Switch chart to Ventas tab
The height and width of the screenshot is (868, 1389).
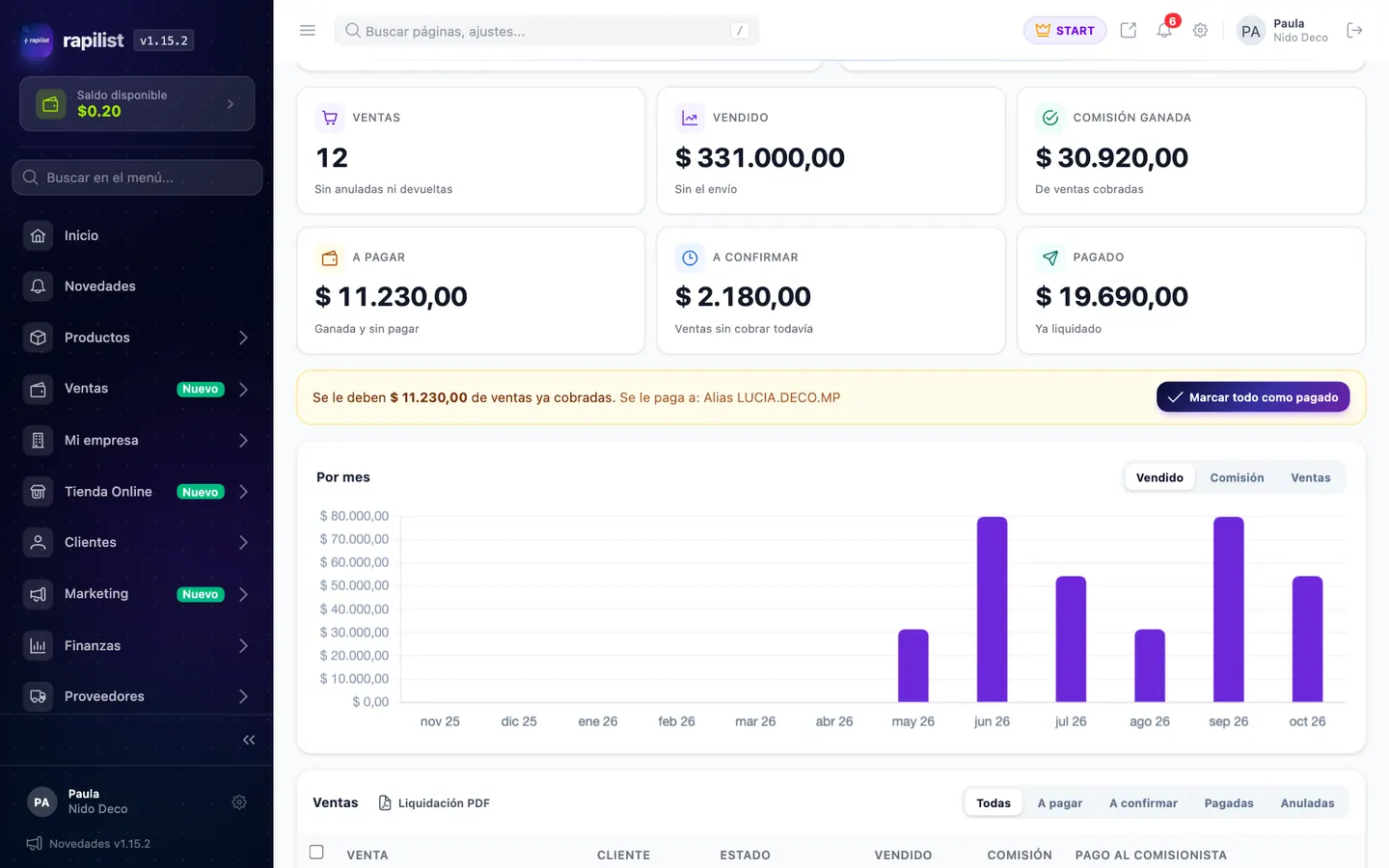(1310, 477)
